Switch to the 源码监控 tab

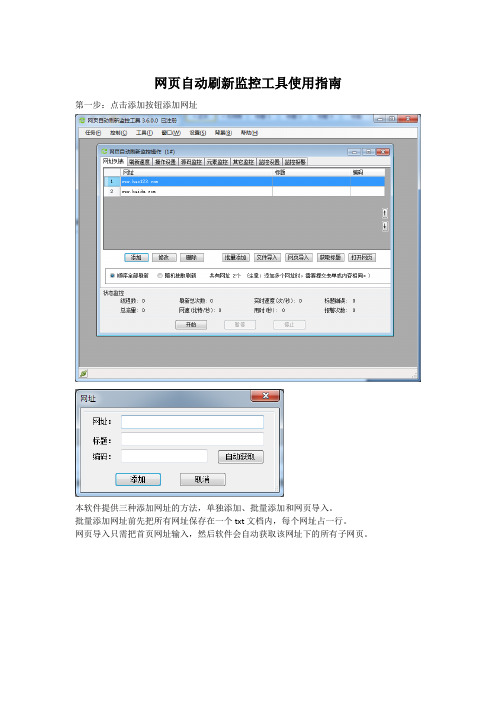click(192, 162)
